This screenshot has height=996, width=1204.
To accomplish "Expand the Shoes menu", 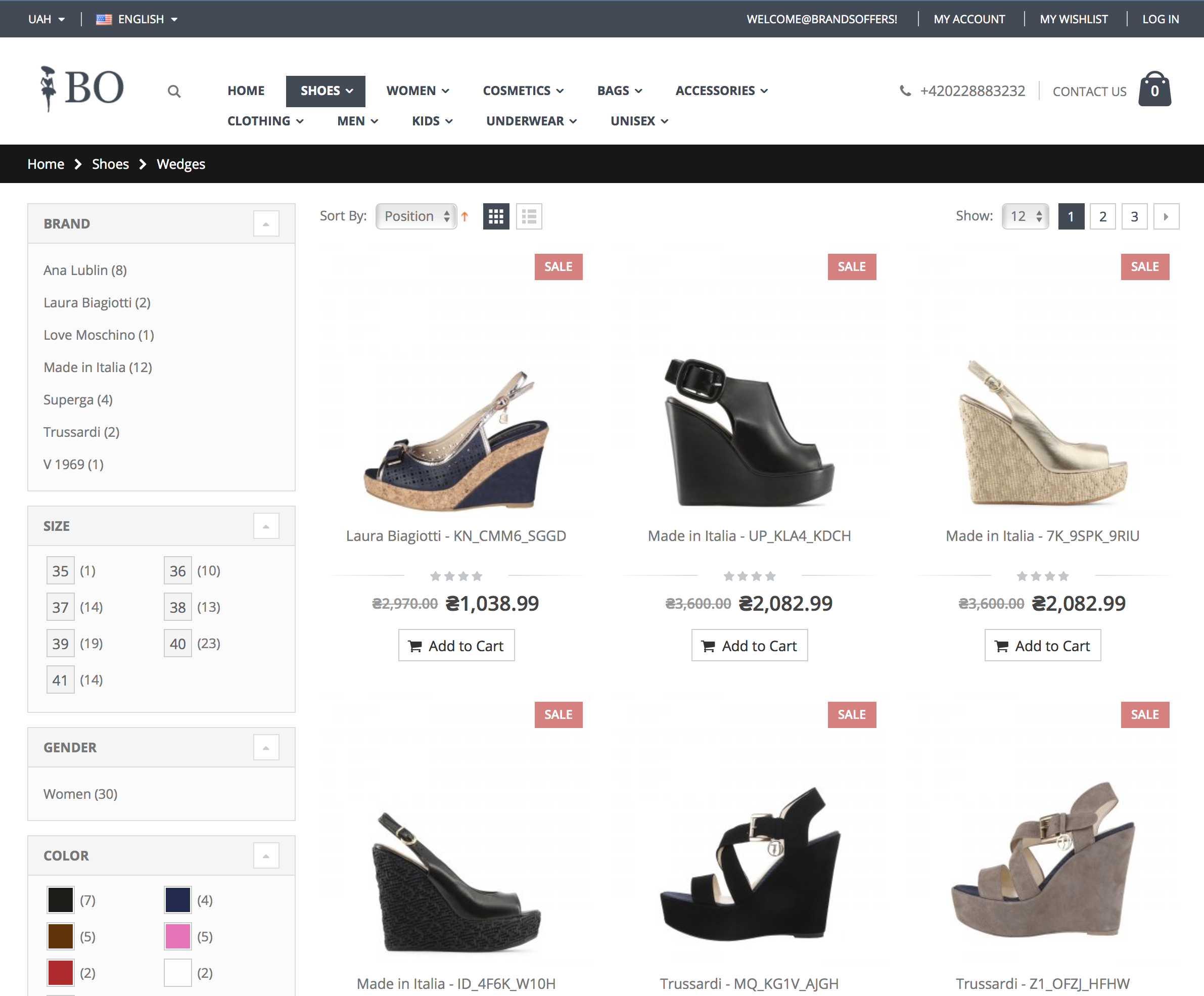I will pos(326,91).
